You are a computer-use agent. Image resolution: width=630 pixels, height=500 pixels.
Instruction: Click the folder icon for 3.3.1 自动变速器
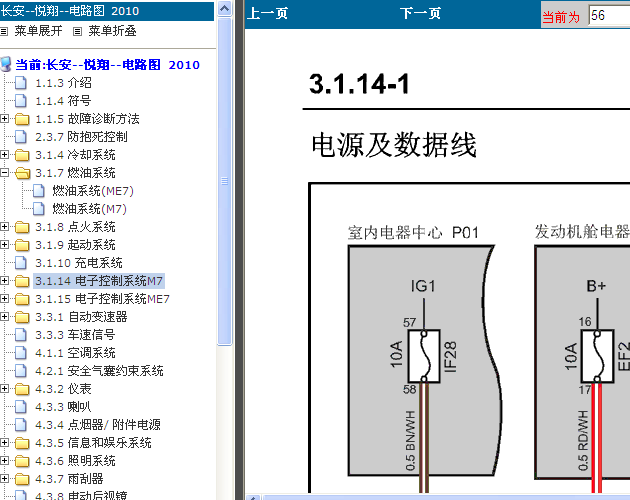[x=22, y=317]
